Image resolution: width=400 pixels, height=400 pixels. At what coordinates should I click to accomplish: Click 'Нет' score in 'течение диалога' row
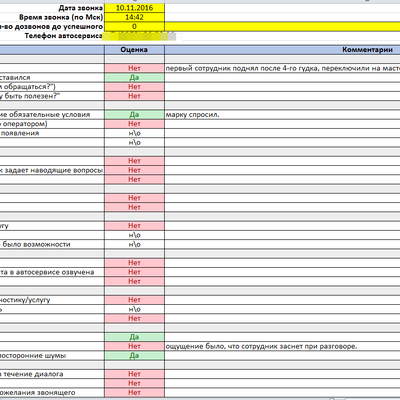point(134,374)
